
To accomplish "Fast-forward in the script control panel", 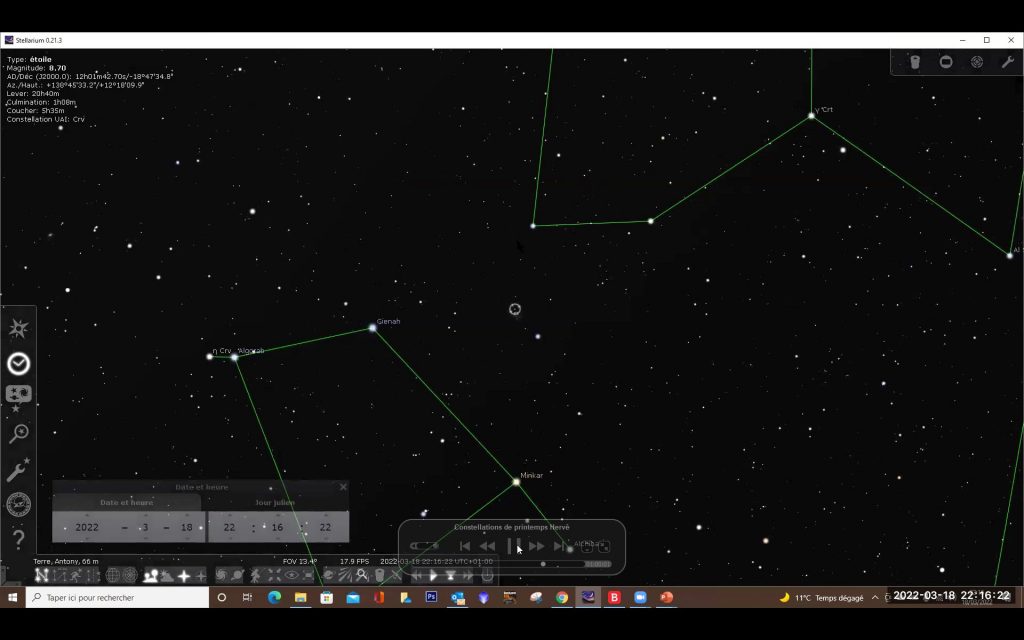I will point(537,546).
